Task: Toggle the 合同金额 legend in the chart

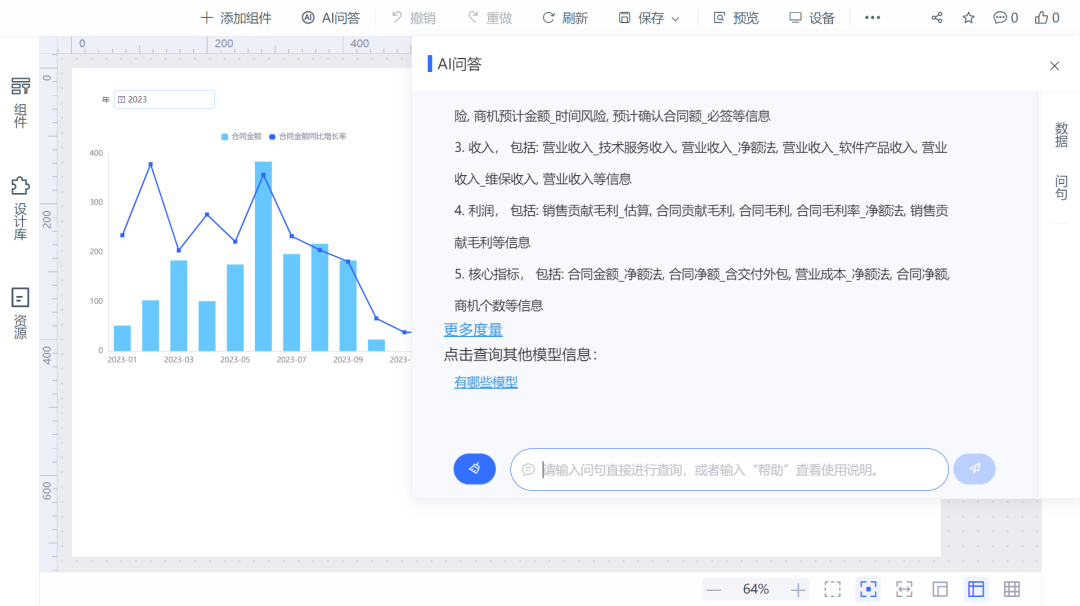Action: (x=247, y=137)
